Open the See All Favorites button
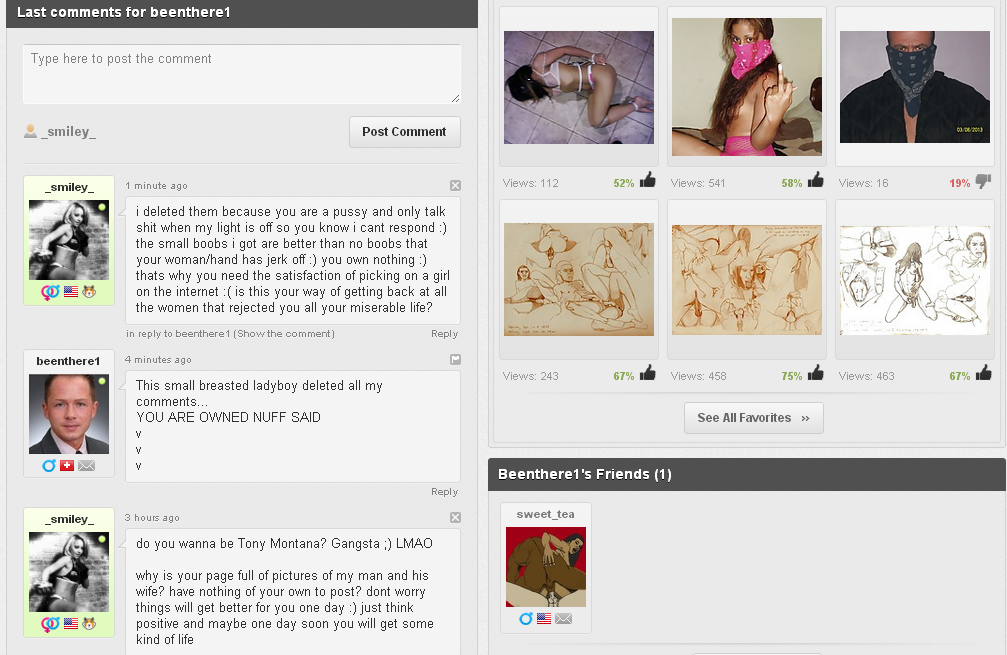1007x655 pixels. click(753, 418)
